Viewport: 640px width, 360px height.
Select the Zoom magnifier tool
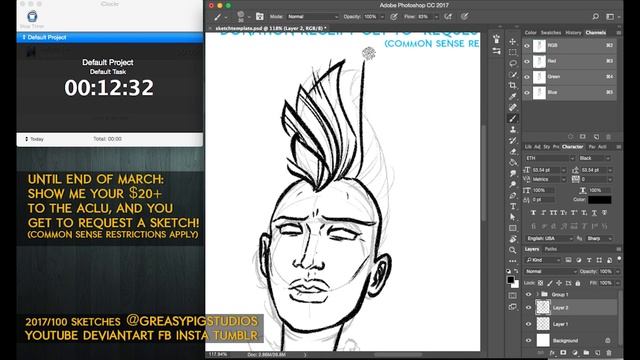[x=513, y=250]
